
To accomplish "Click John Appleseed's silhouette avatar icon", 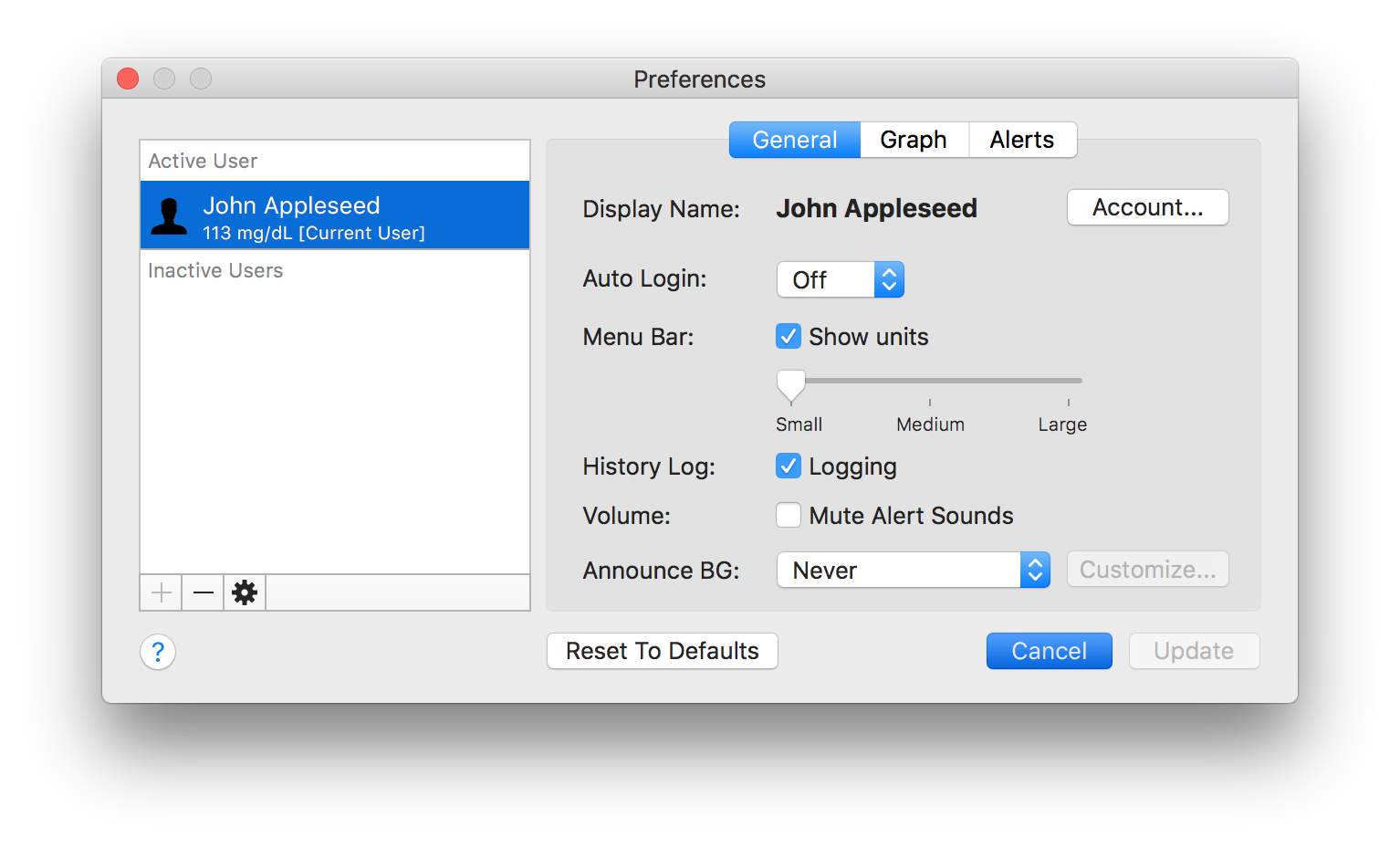I will [x=169, y=216].
